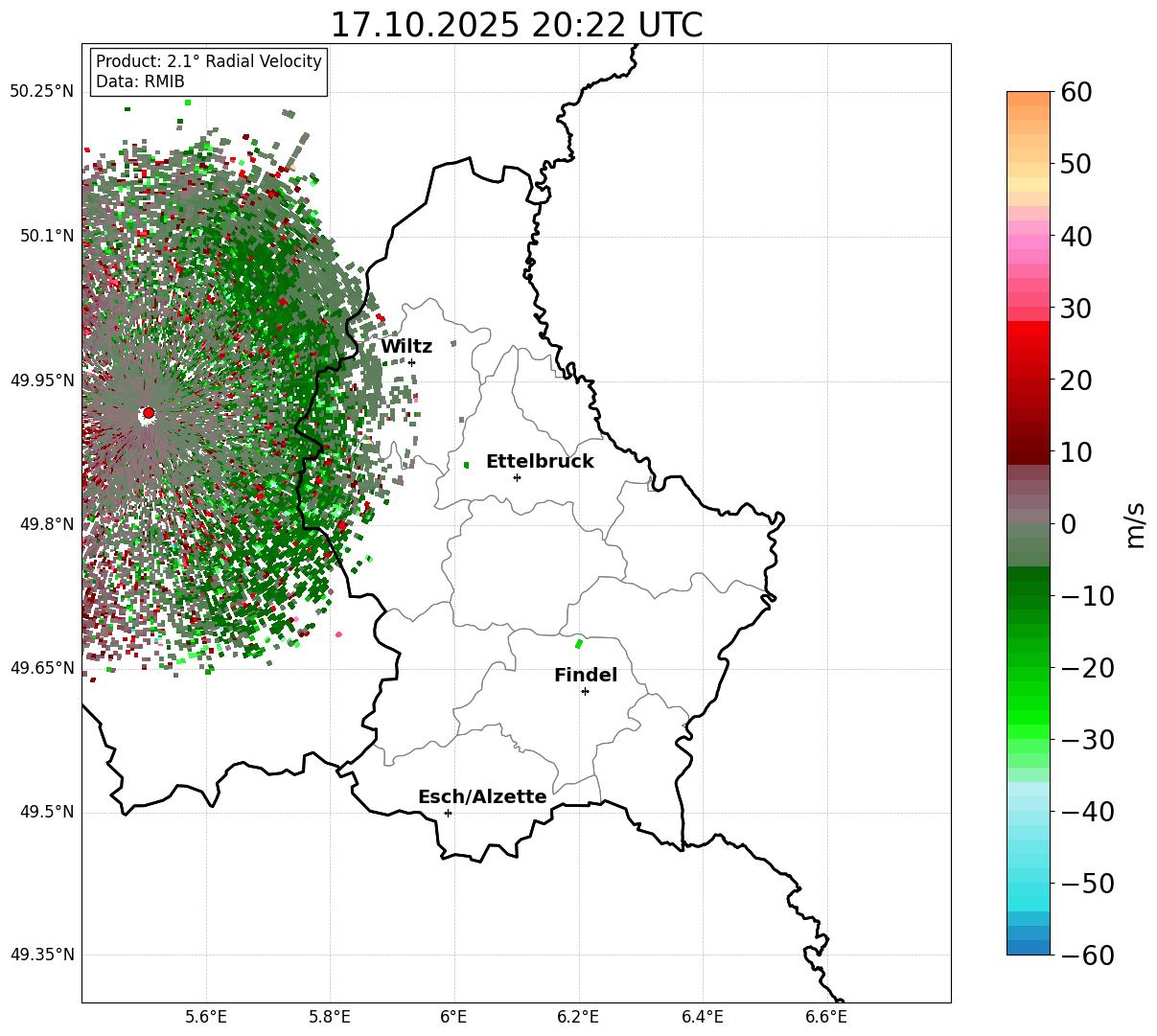This screenshot has height=1036, width=1157.
Task: Click the 50.25°N latitude tick label
Action: [41, 92]
